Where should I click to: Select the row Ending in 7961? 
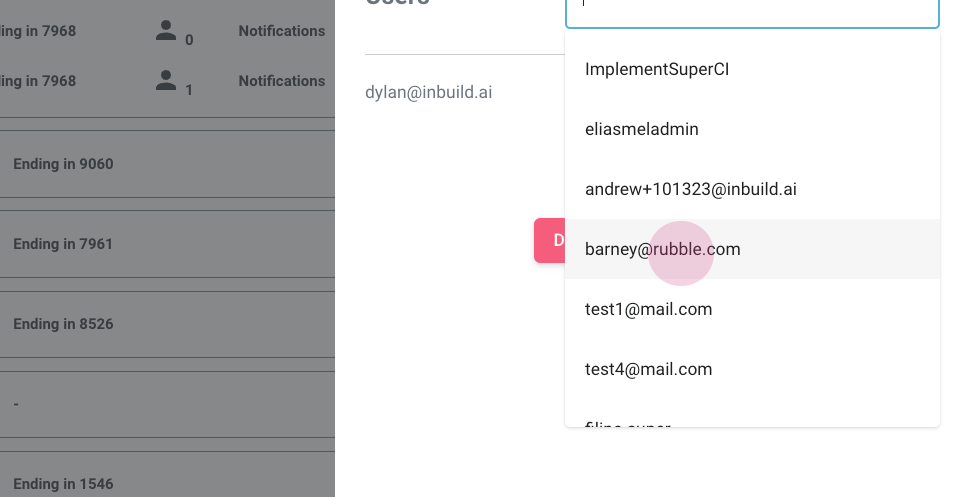tap(63, 244)
